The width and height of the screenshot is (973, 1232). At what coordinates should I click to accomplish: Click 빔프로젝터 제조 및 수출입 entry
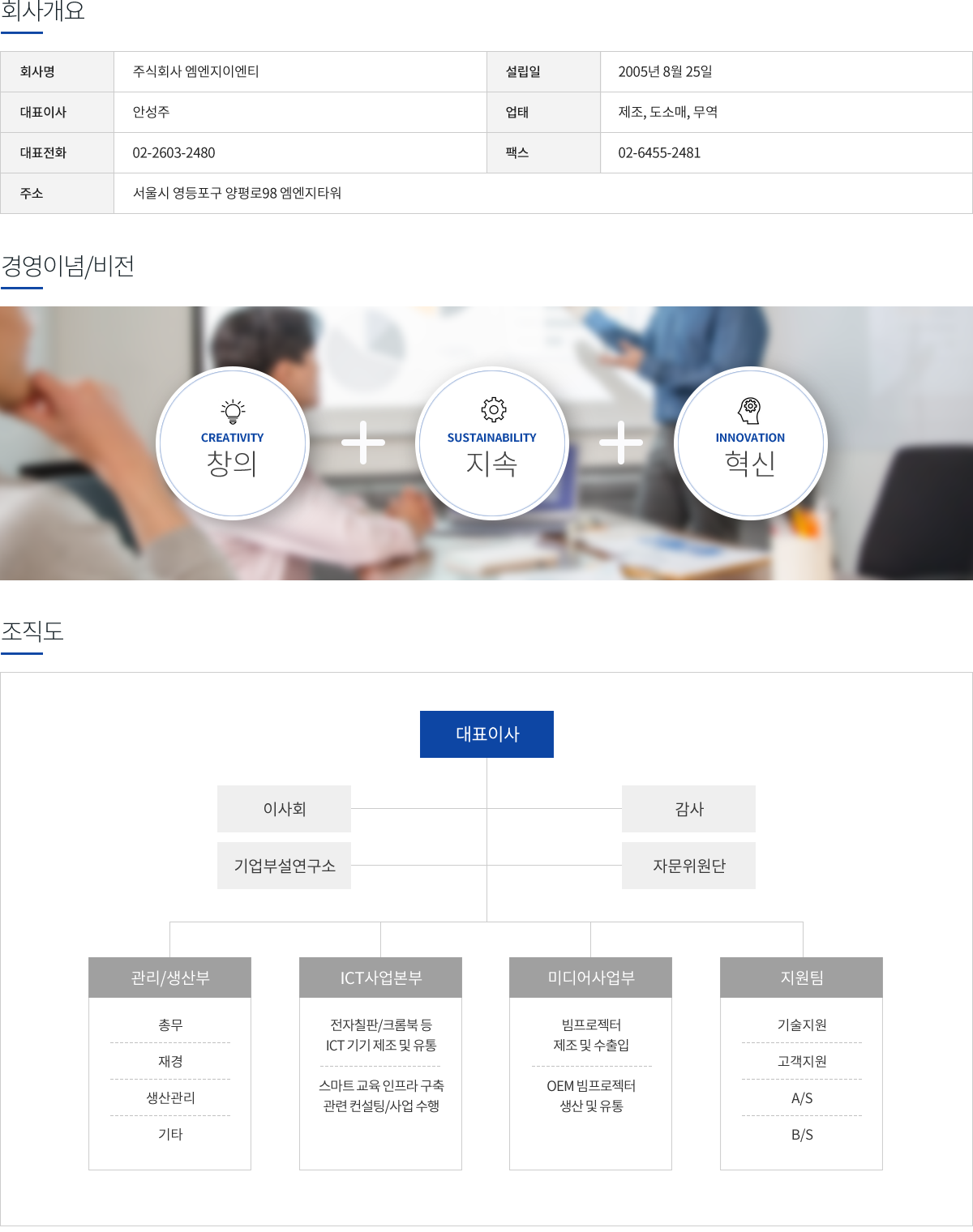[591, 1035]
